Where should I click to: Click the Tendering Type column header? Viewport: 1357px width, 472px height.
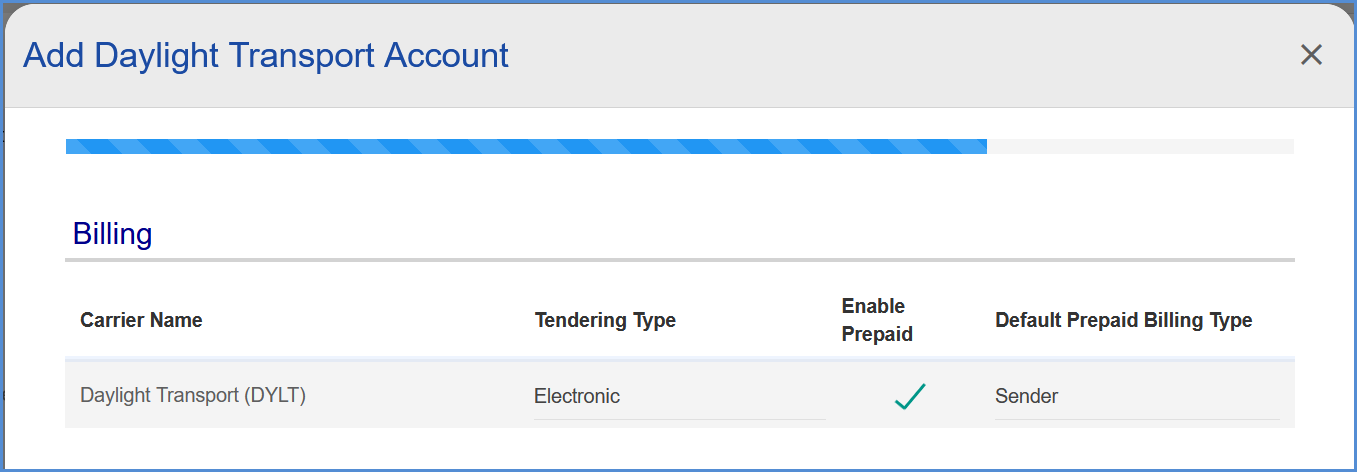tap(605, 320)
